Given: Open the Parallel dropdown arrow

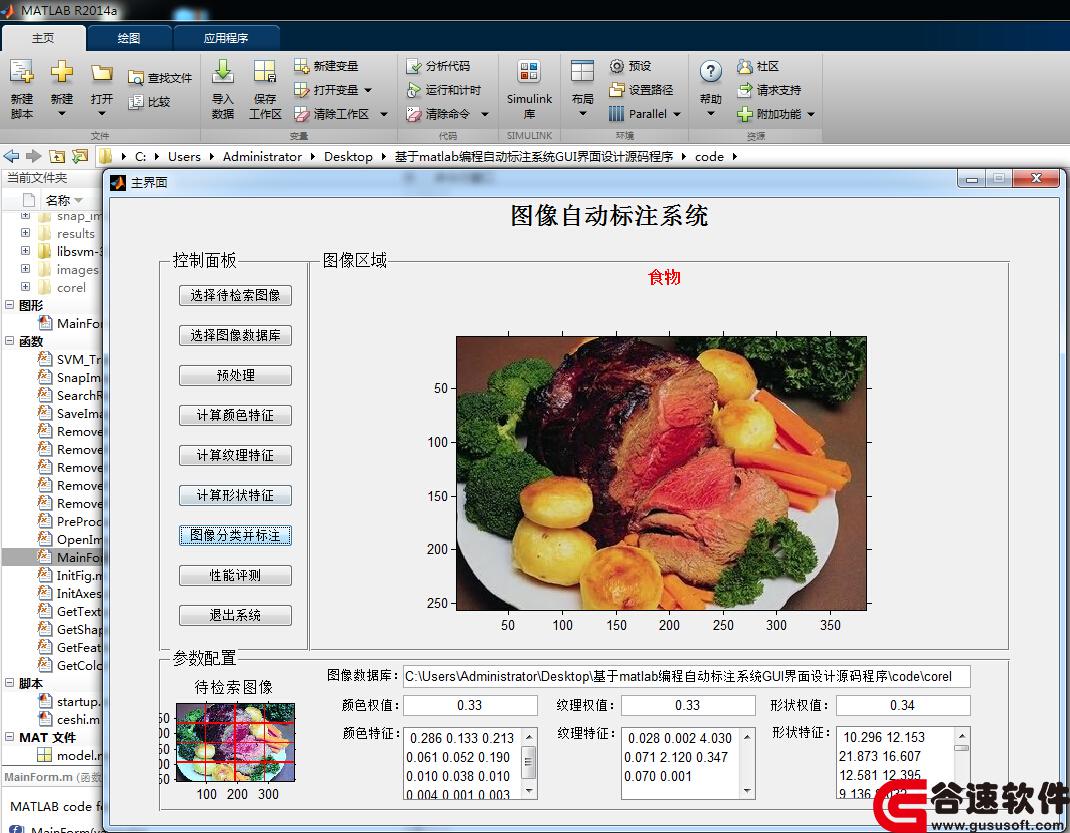Looking at the screenshot, I should point(677,114).
